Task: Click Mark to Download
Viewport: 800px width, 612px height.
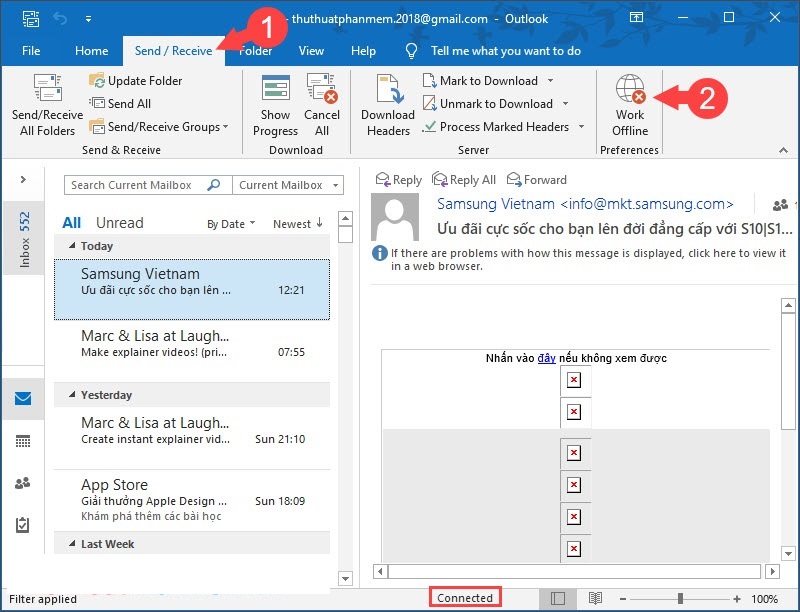Action: point(481,81)
